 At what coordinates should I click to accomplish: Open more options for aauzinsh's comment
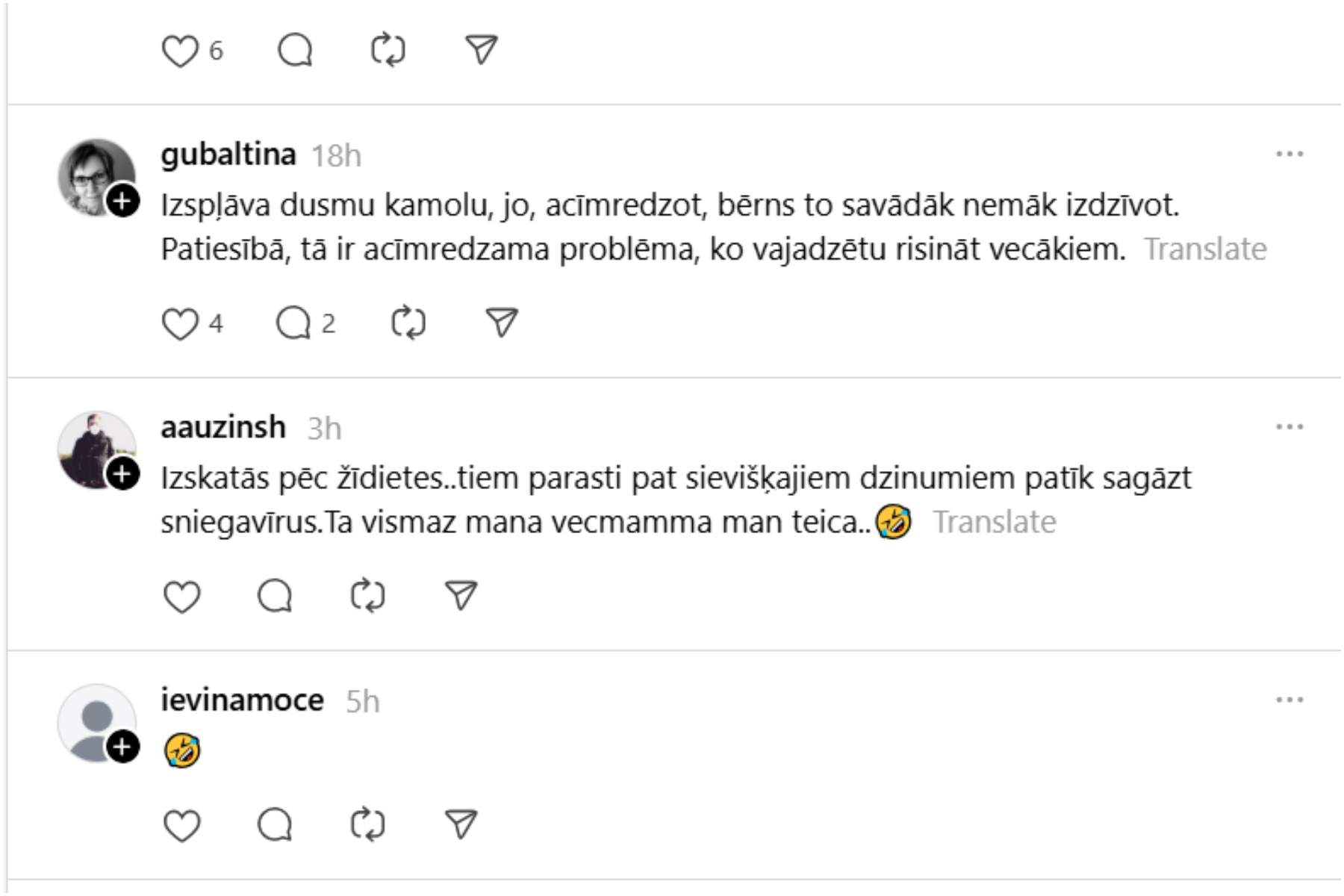(1289, 427)
